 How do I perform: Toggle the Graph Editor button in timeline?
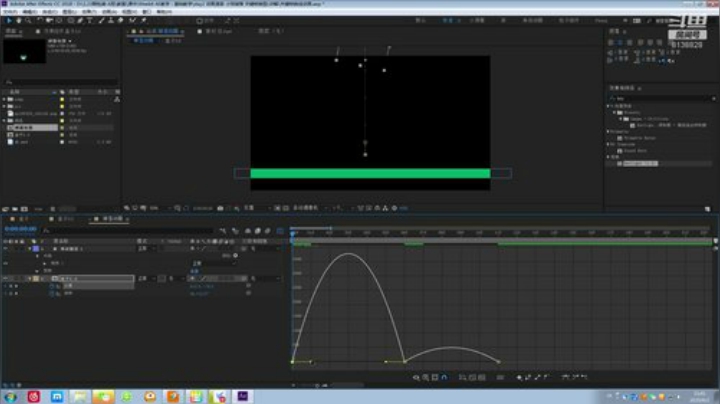(x=280, y=231)
